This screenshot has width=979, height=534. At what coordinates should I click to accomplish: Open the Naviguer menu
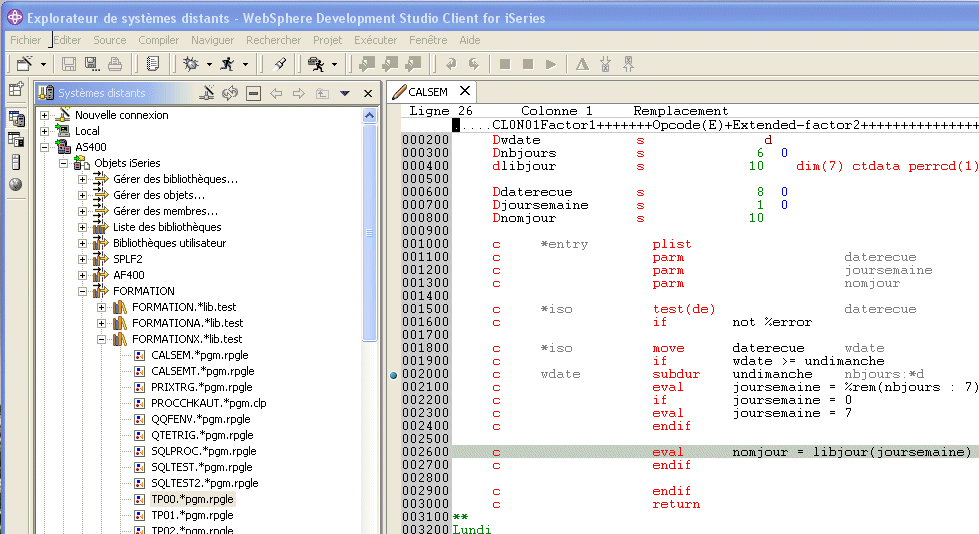pos(212,40)
